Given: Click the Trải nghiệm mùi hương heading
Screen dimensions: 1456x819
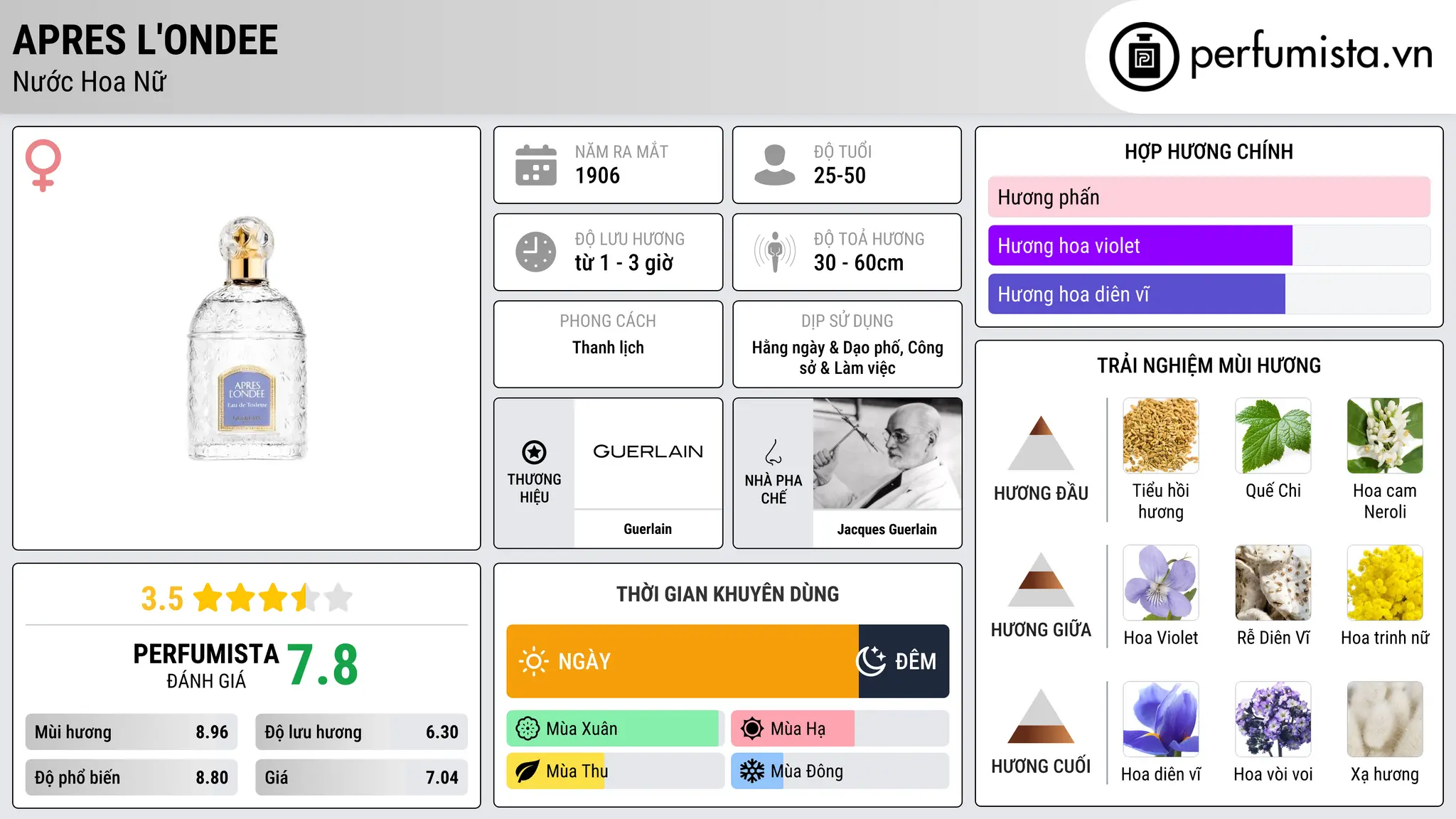Looking at the screenshot, I should click(1209, 366).
